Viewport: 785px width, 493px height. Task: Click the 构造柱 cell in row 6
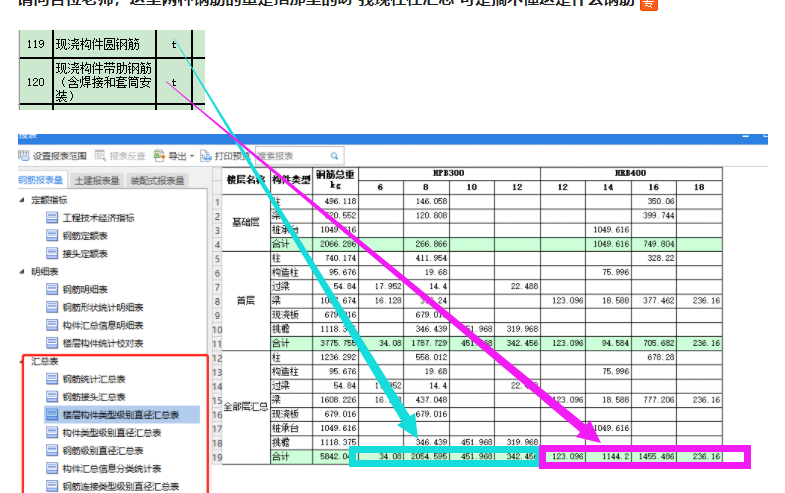[291, 272]
